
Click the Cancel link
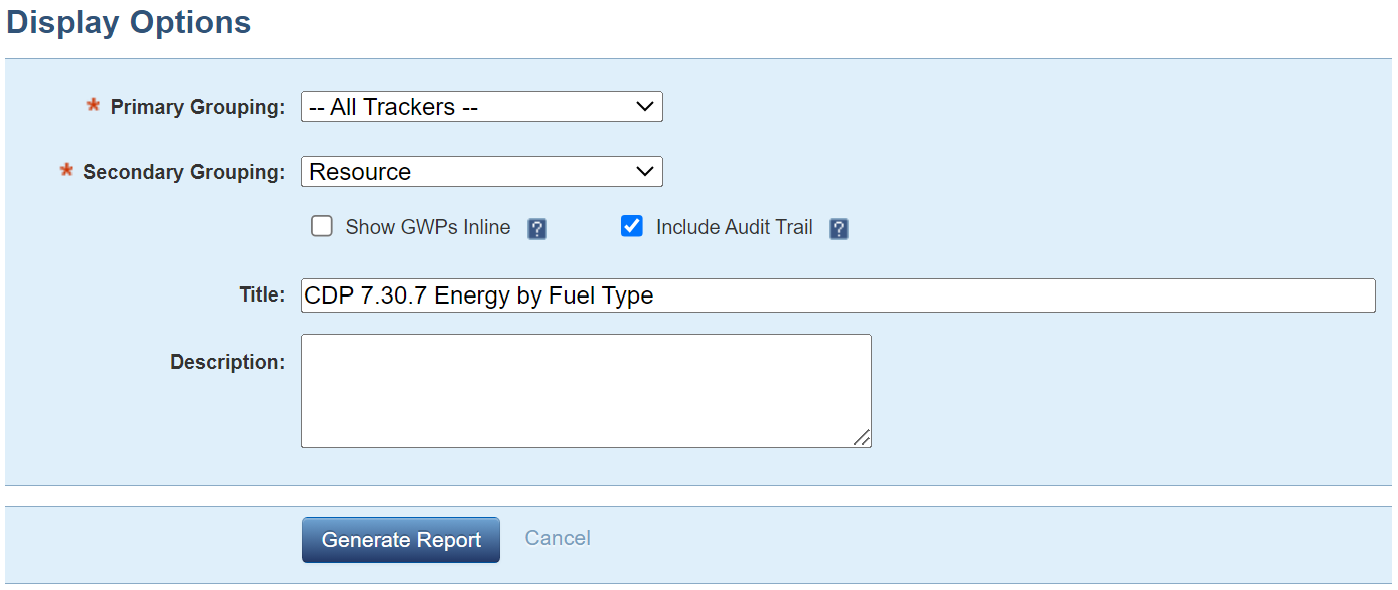[558, 538]
